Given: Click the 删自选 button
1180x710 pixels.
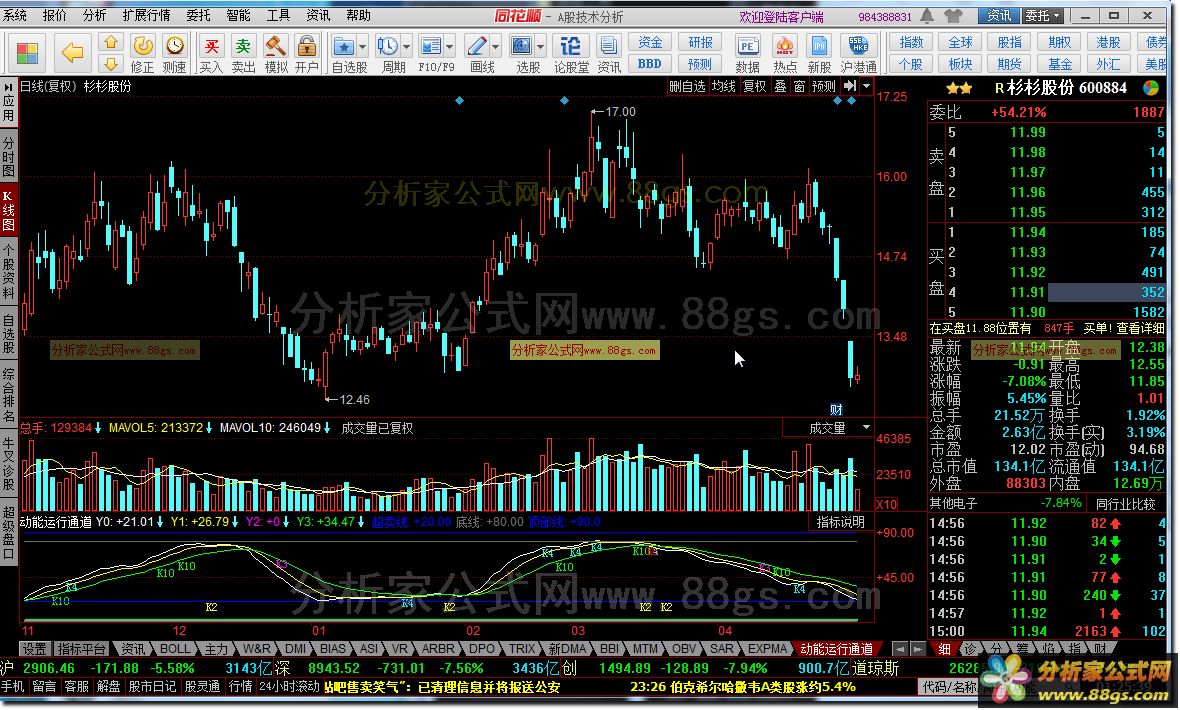Looking at the screenshot, I should tap(687, 87).
